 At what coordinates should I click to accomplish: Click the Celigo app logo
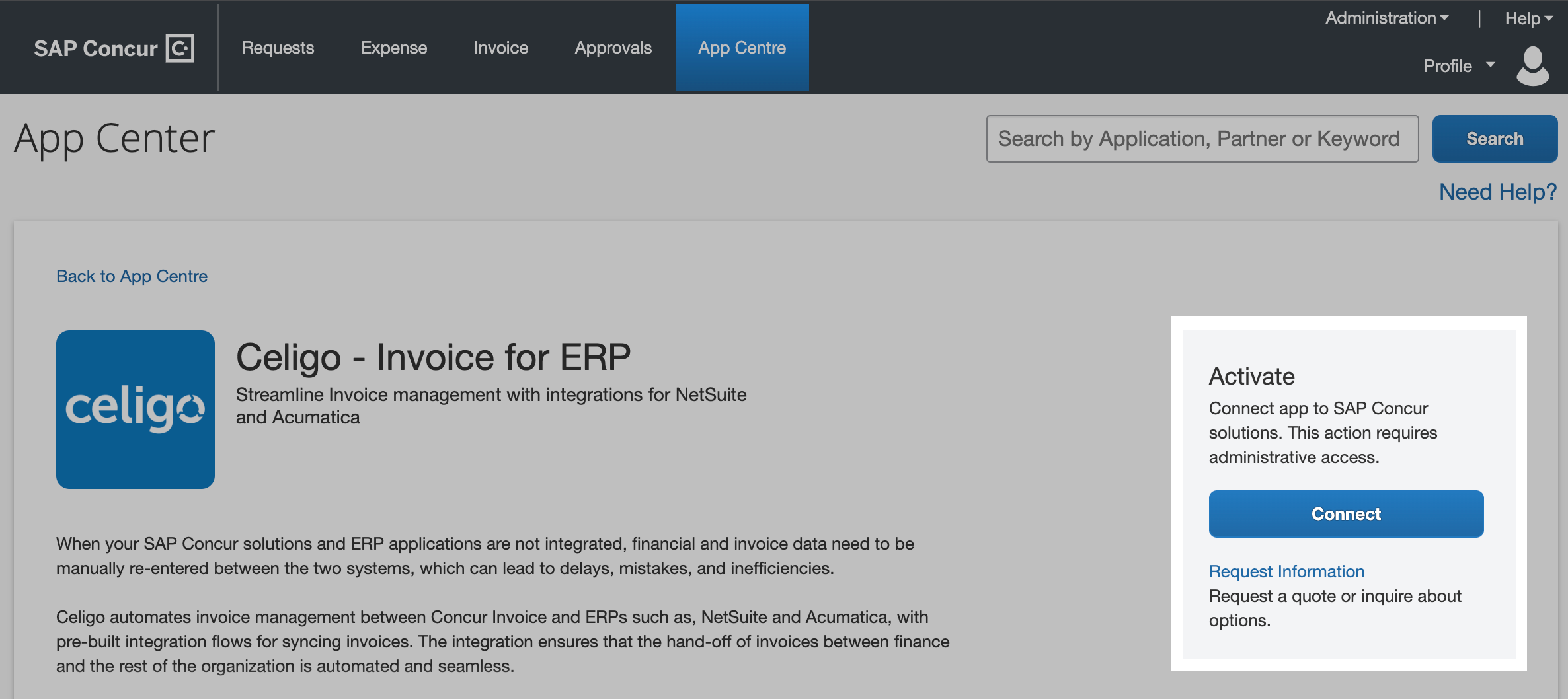point(136,410)
